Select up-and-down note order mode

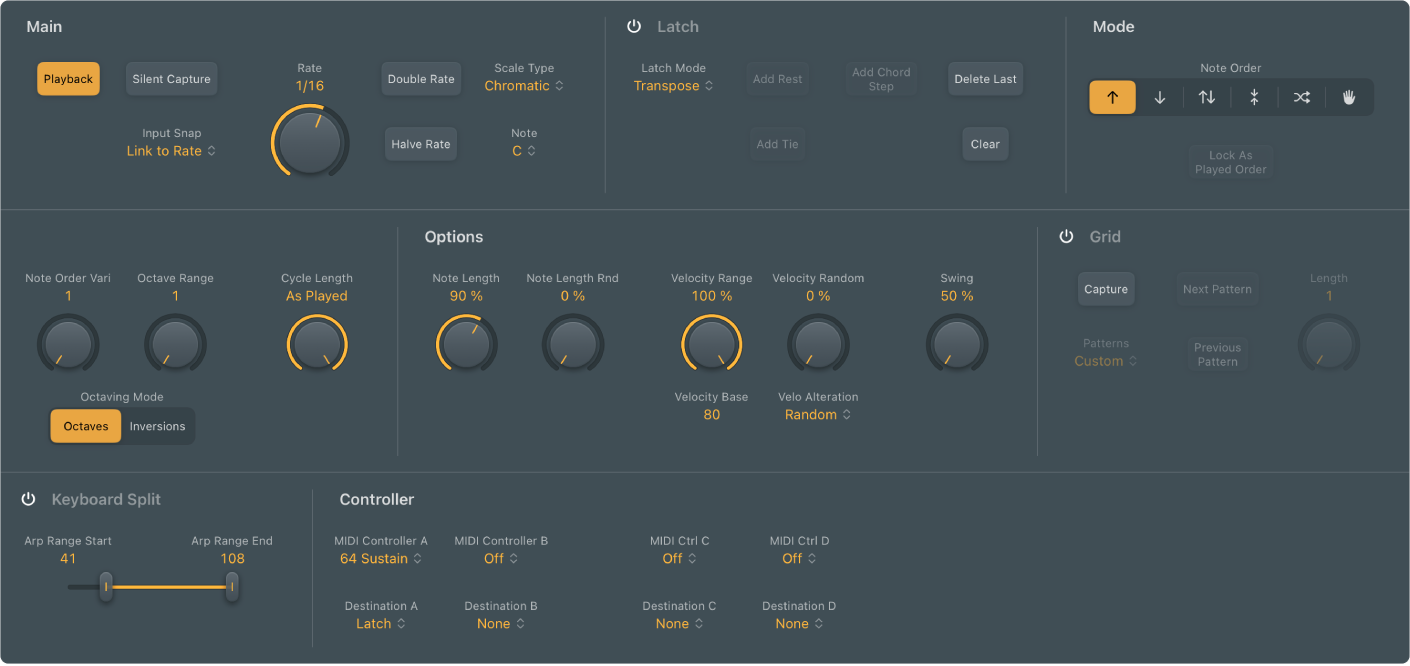[x=1206, y=97]
